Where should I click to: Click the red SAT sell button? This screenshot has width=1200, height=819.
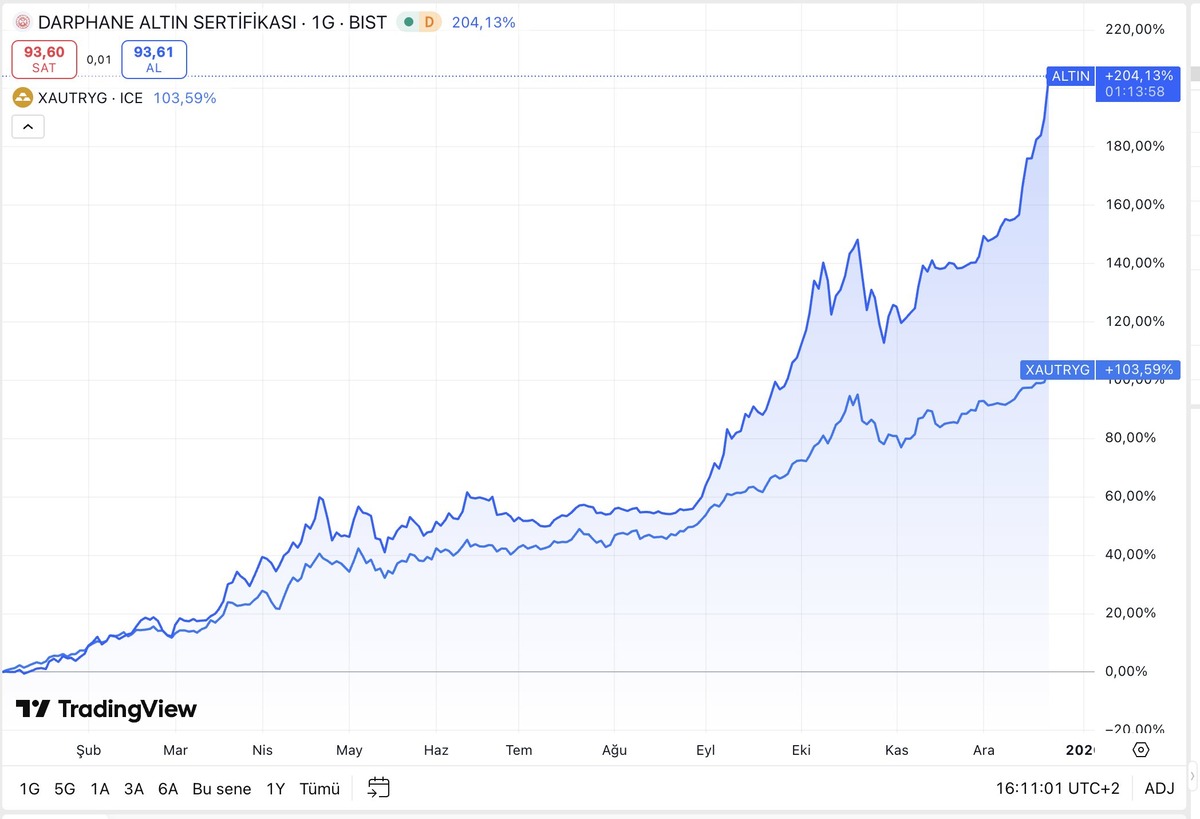pos(44,59)
